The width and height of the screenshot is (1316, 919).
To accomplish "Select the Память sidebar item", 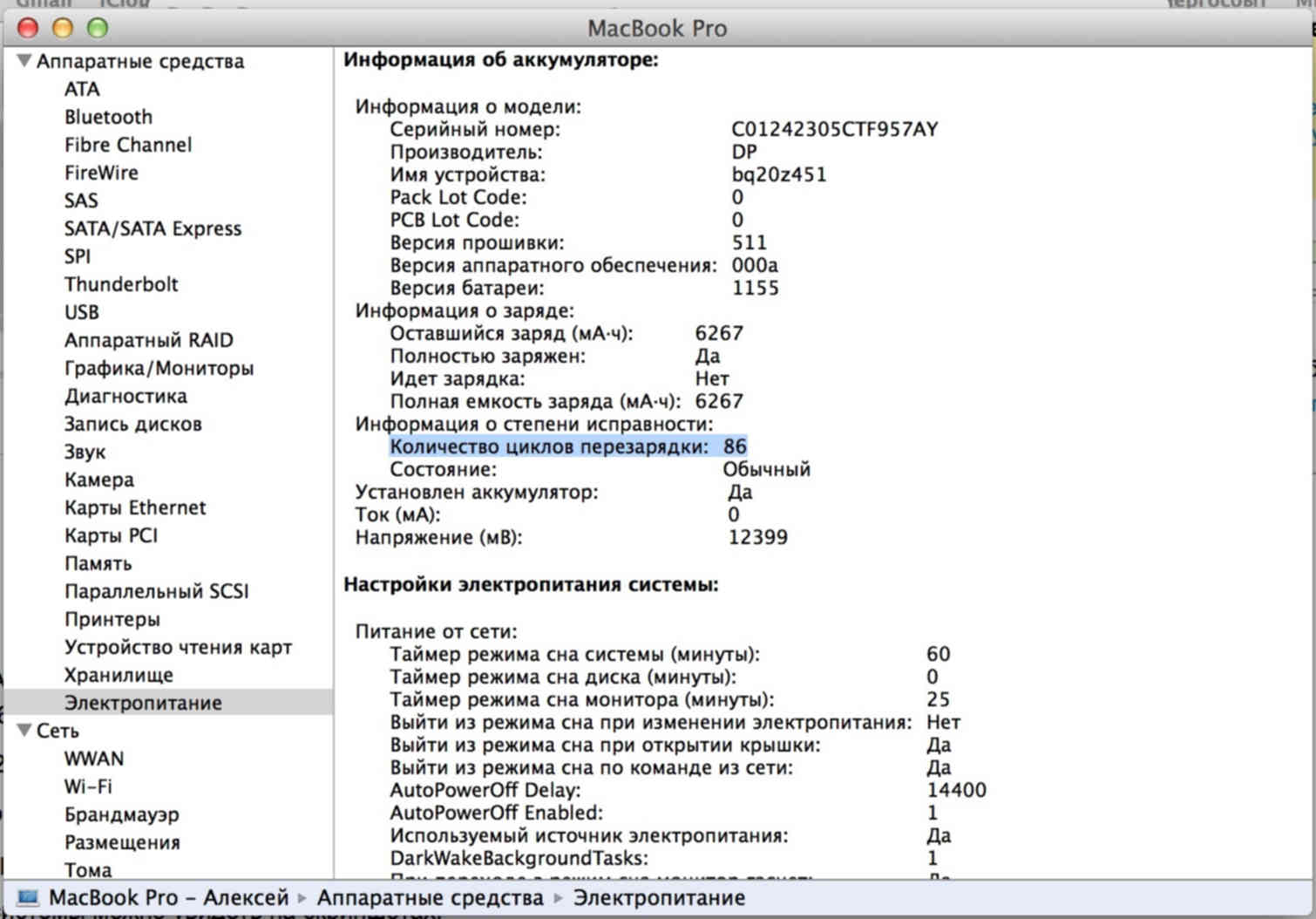I will point(98,563).
